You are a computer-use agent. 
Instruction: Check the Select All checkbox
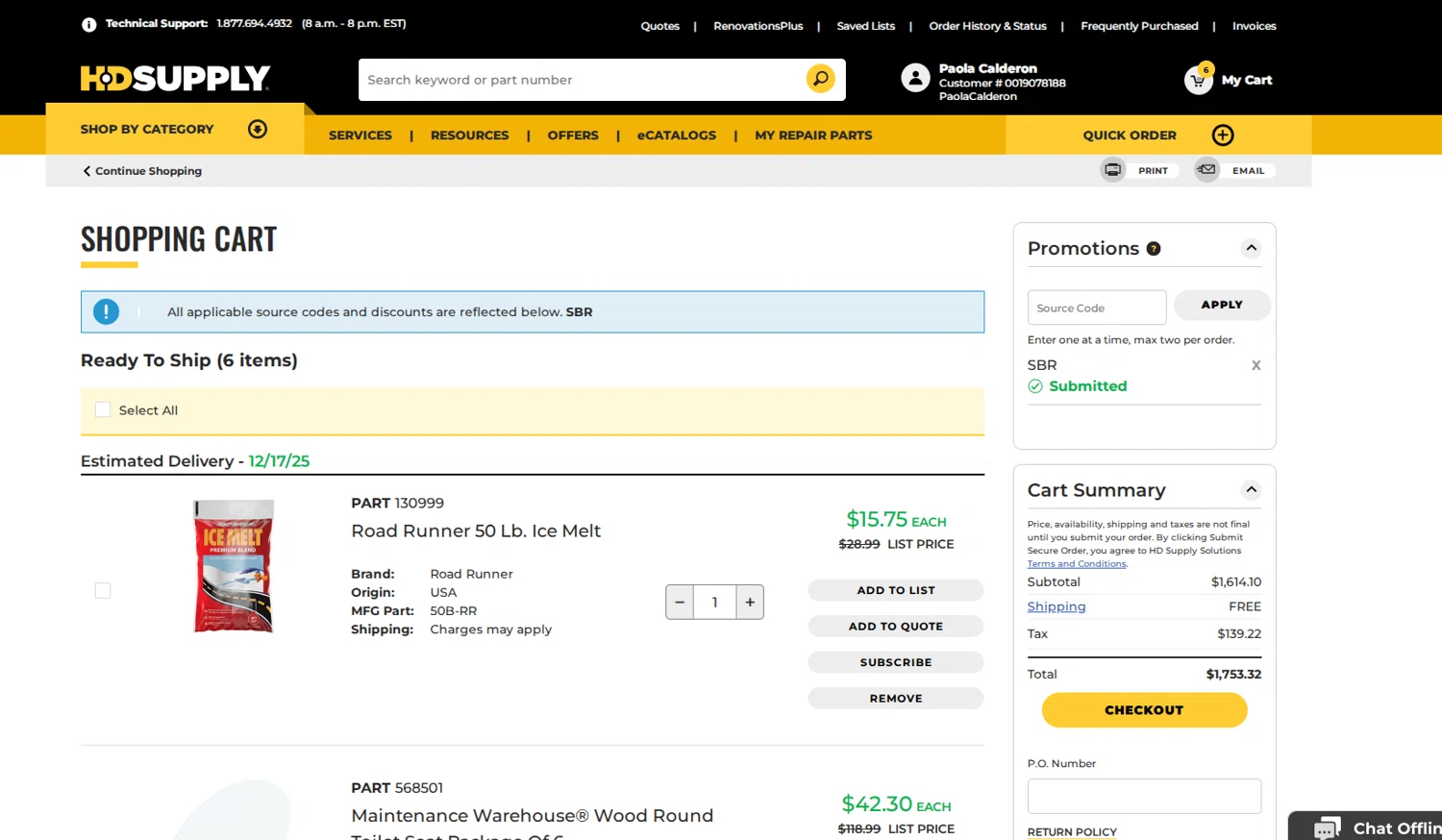pyautogui.click(x=103, y=410)
